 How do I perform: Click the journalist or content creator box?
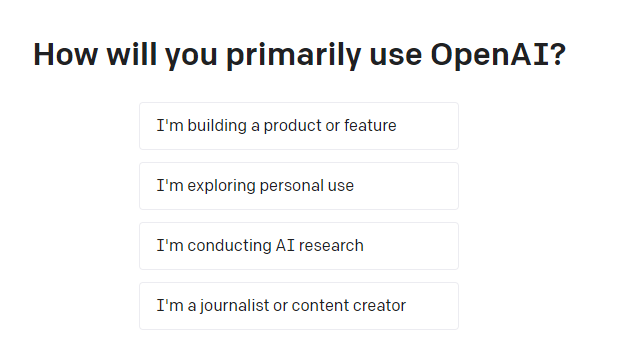pyautogui.click(x=299, y=306)
